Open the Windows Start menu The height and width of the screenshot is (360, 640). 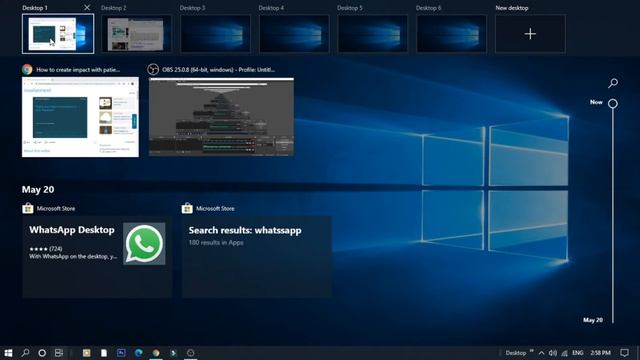pyautogui.click(x=8, y=353)
